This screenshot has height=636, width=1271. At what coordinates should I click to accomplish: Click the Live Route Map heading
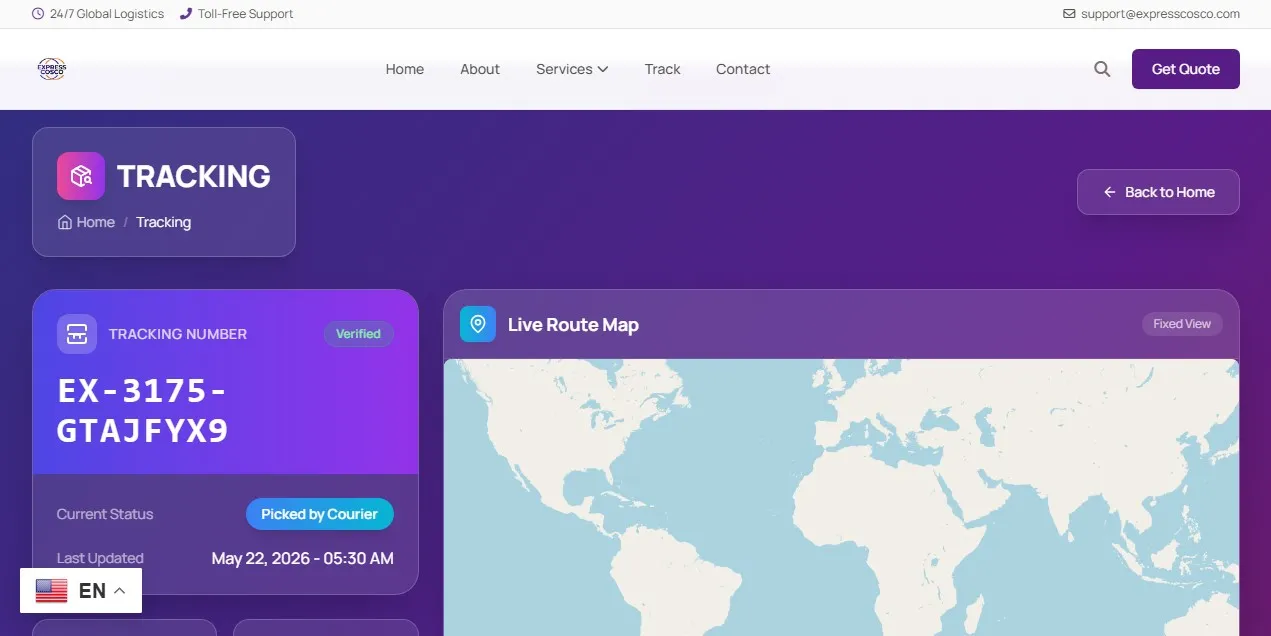(573, 324)
